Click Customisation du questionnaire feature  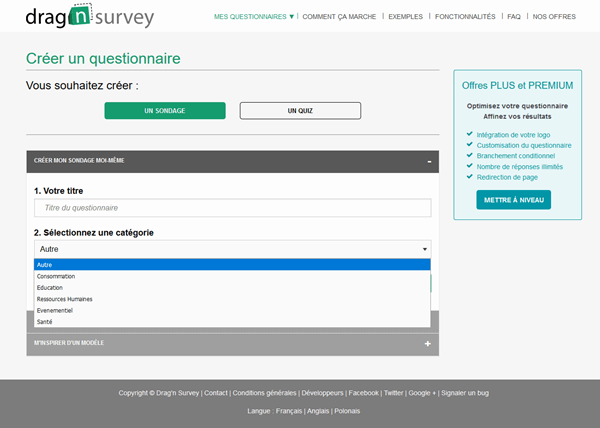click(524, 145)
